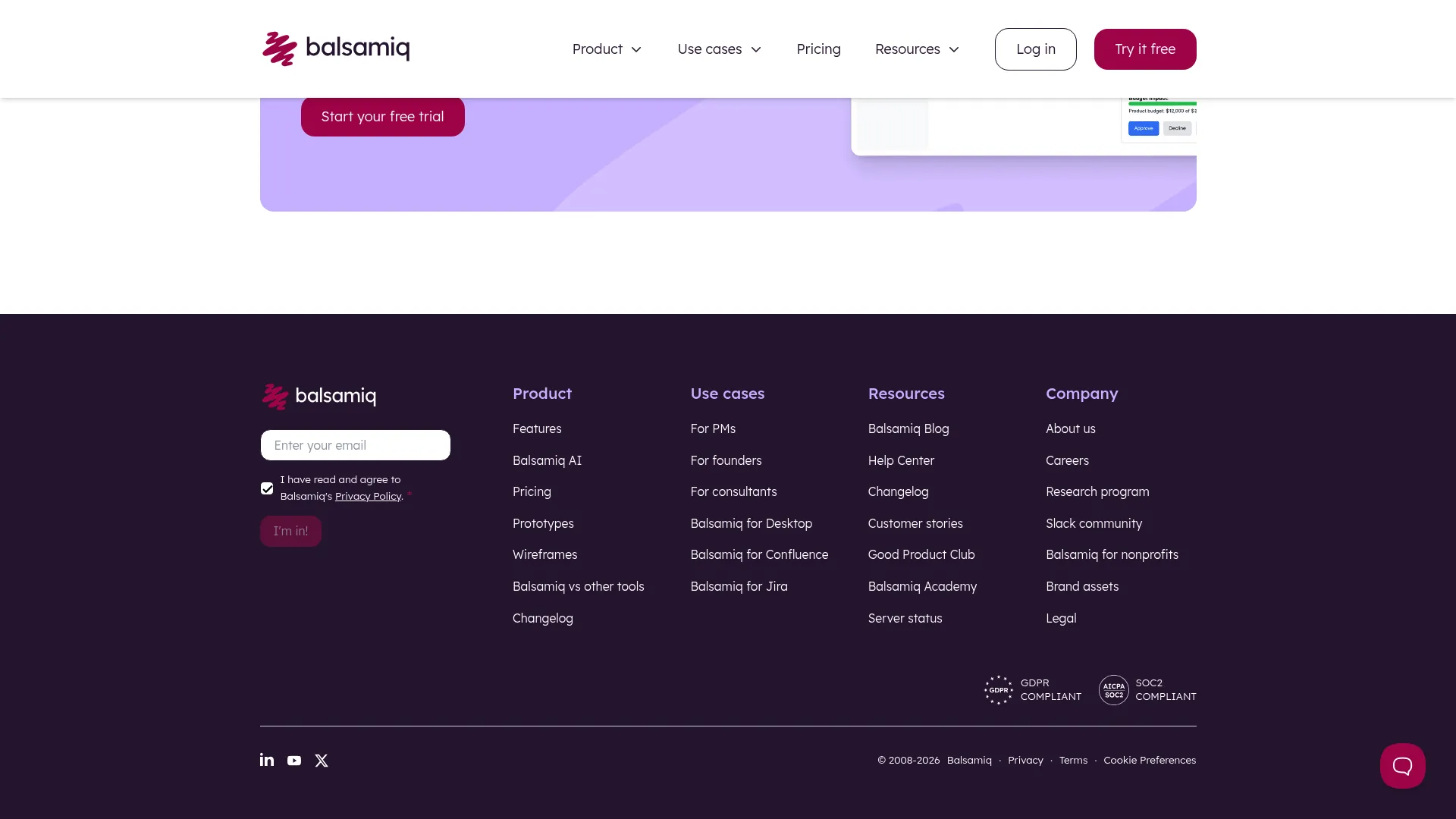Open Balsamiq for nonprofits link
Screen dimensions: 1456x819
click(1112, 554)
